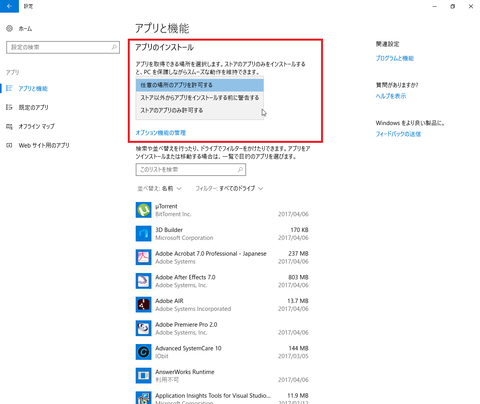Image resolution: width=480 pixels, height=404 pixels.
Task: Select the Adobe AIR entry name
Action: pos(169,301)
